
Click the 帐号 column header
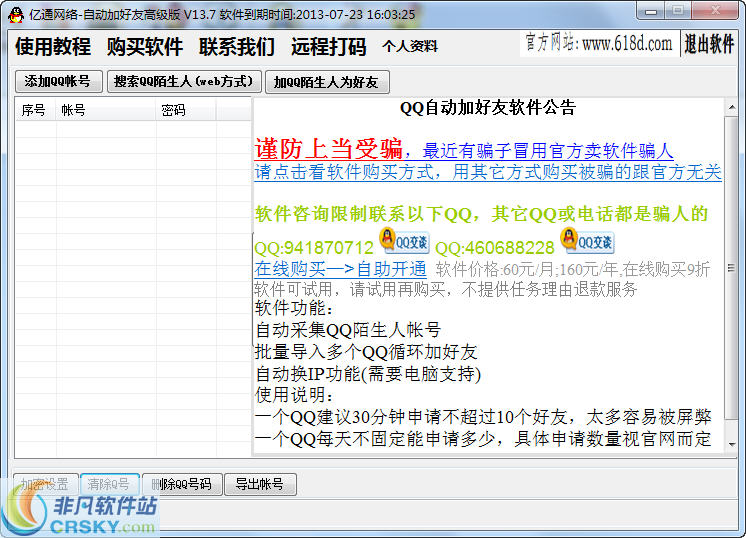click(106, 110)
